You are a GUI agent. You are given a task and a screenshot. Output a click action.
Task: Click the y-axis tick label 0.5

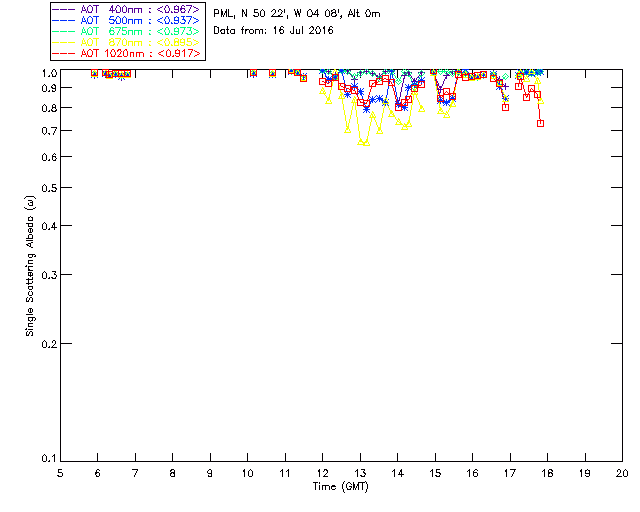(x=49, y=188)
